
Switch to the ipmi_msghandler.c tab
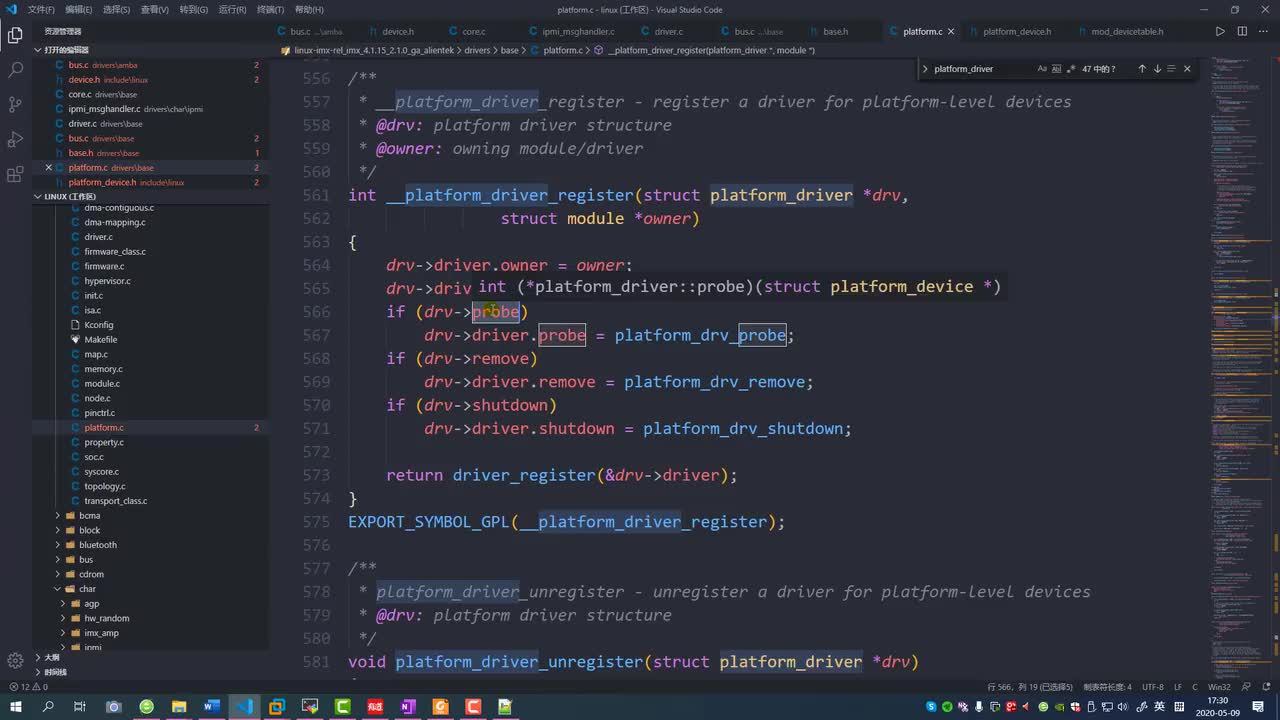(578, 31)
